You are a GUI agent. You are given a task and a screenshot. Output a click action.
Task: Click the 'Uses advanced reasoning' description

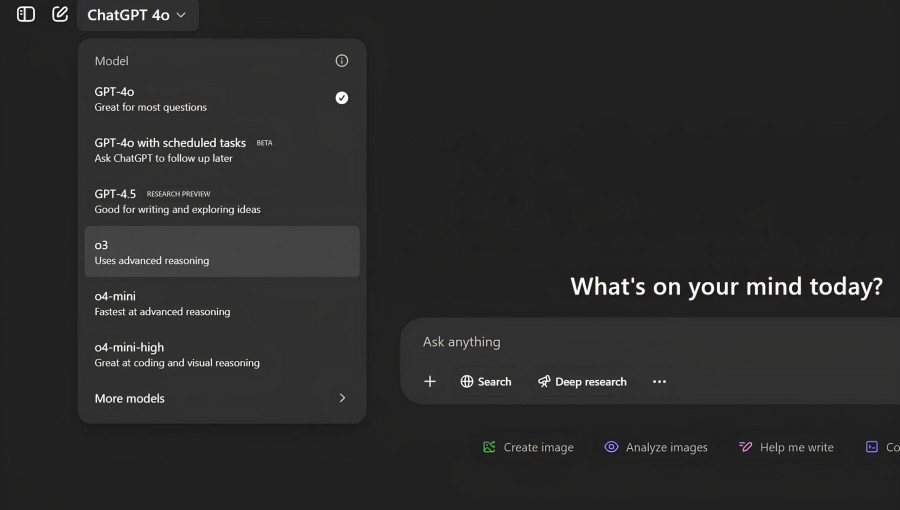[152, 260]
